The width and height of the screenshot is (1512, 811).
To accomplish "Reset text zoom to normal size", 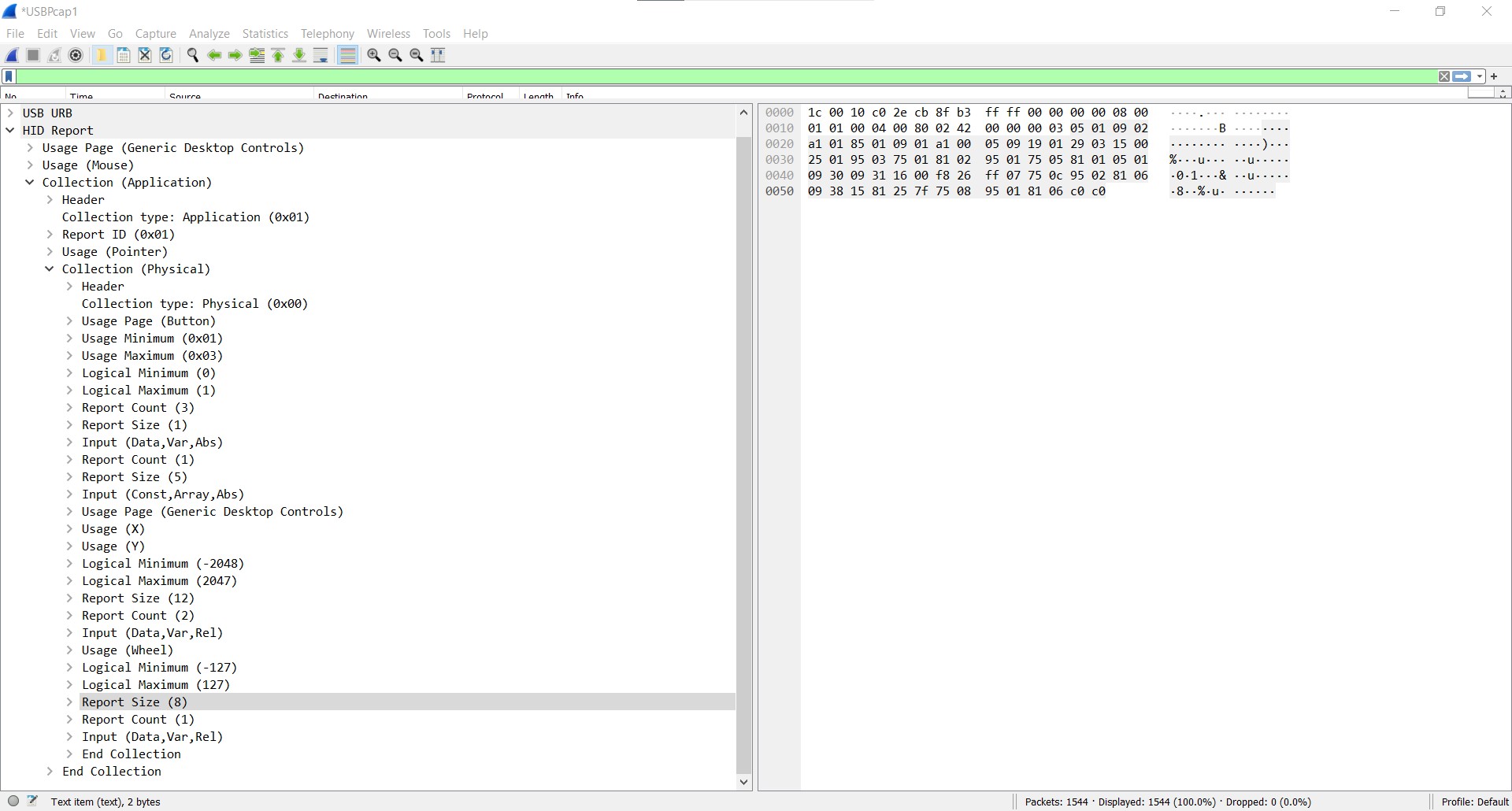I will (417, 55).
